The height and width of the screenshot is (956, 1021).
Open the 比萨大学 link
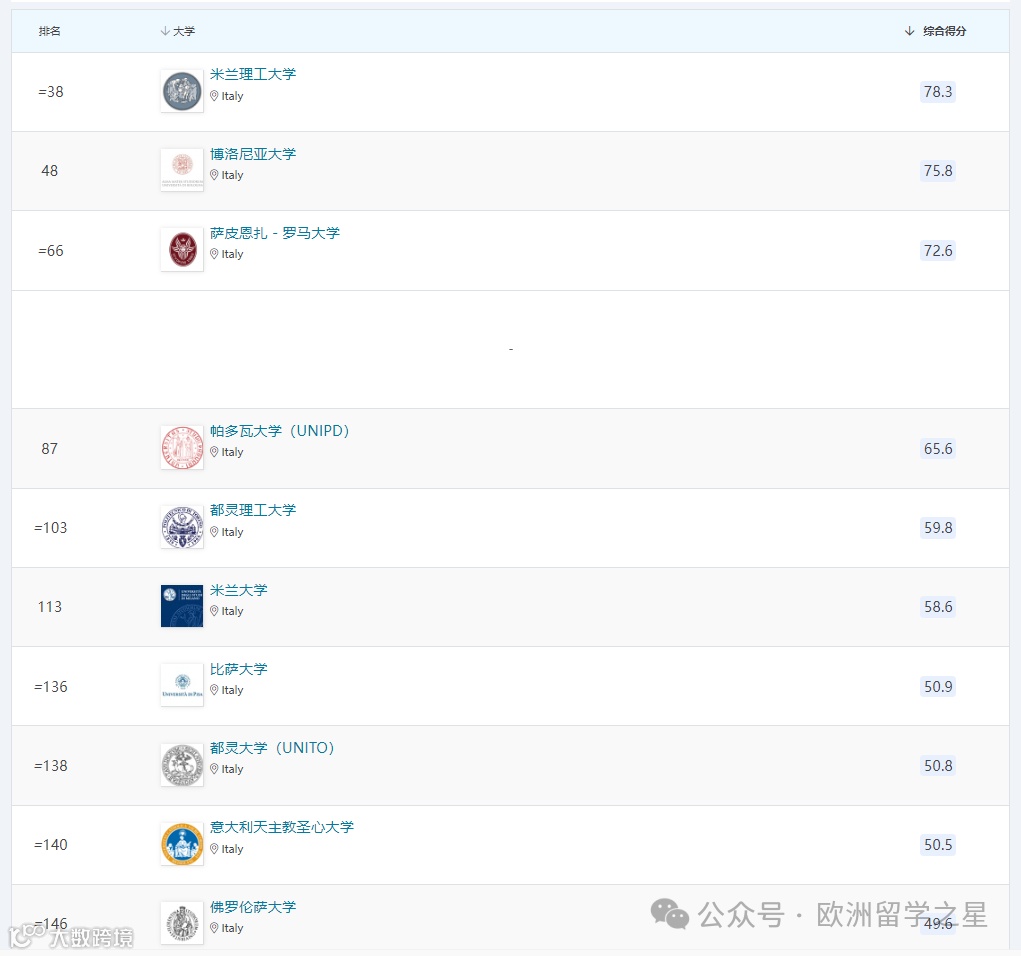pos(238,669)
